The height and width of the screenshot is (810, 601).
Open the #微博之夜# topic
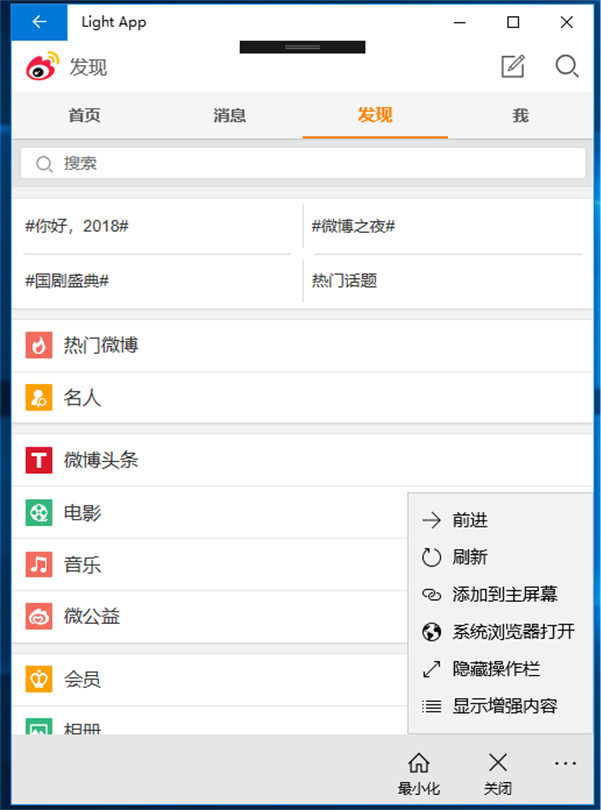[x=353, y=226]
